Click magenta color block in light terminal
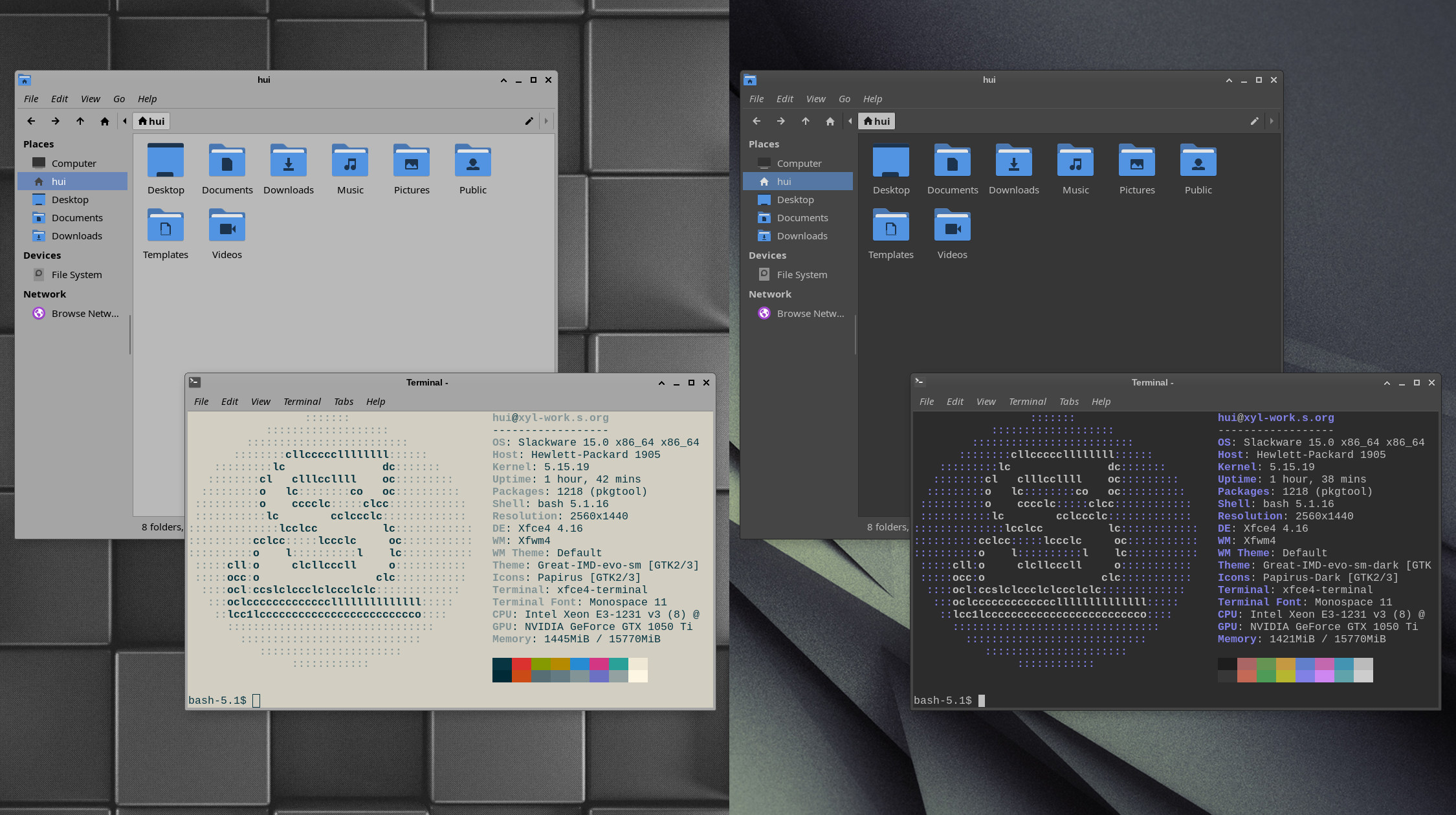Screen dimensions: 1456x815 click(599, 664)
